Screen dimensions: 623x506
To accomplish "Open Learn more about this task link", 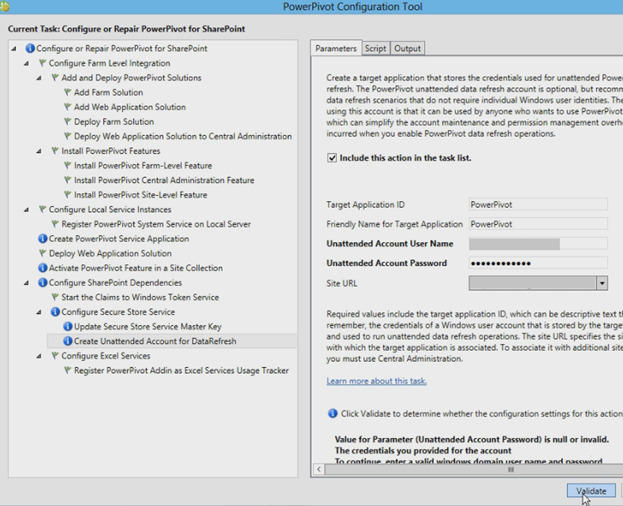I will 376,381.
